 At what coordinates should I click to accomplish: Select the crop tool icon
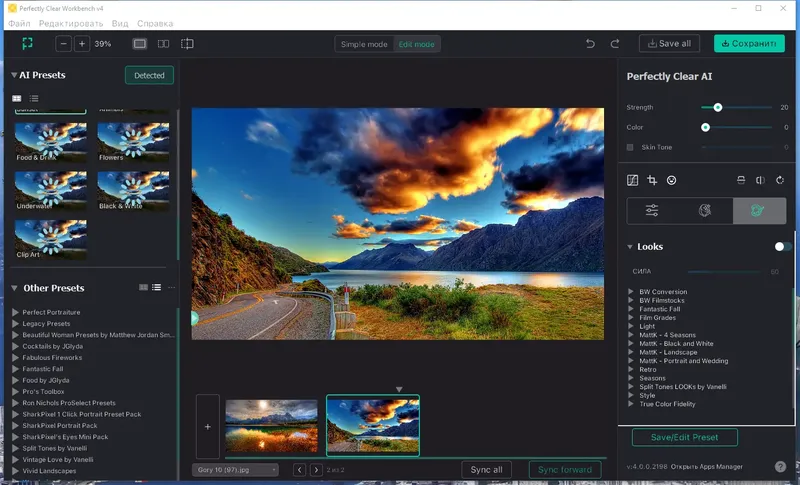(x=651, y=180)
